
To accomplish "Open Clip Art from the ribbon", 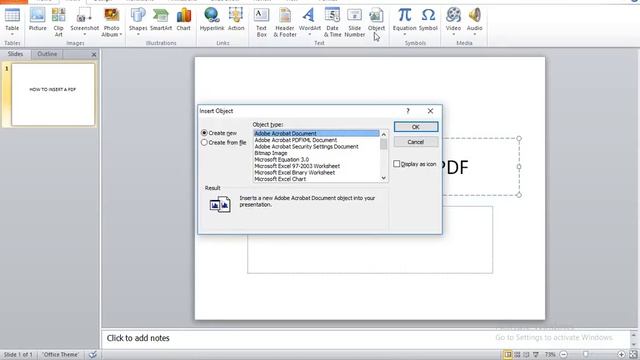I will tap(58, 22).
